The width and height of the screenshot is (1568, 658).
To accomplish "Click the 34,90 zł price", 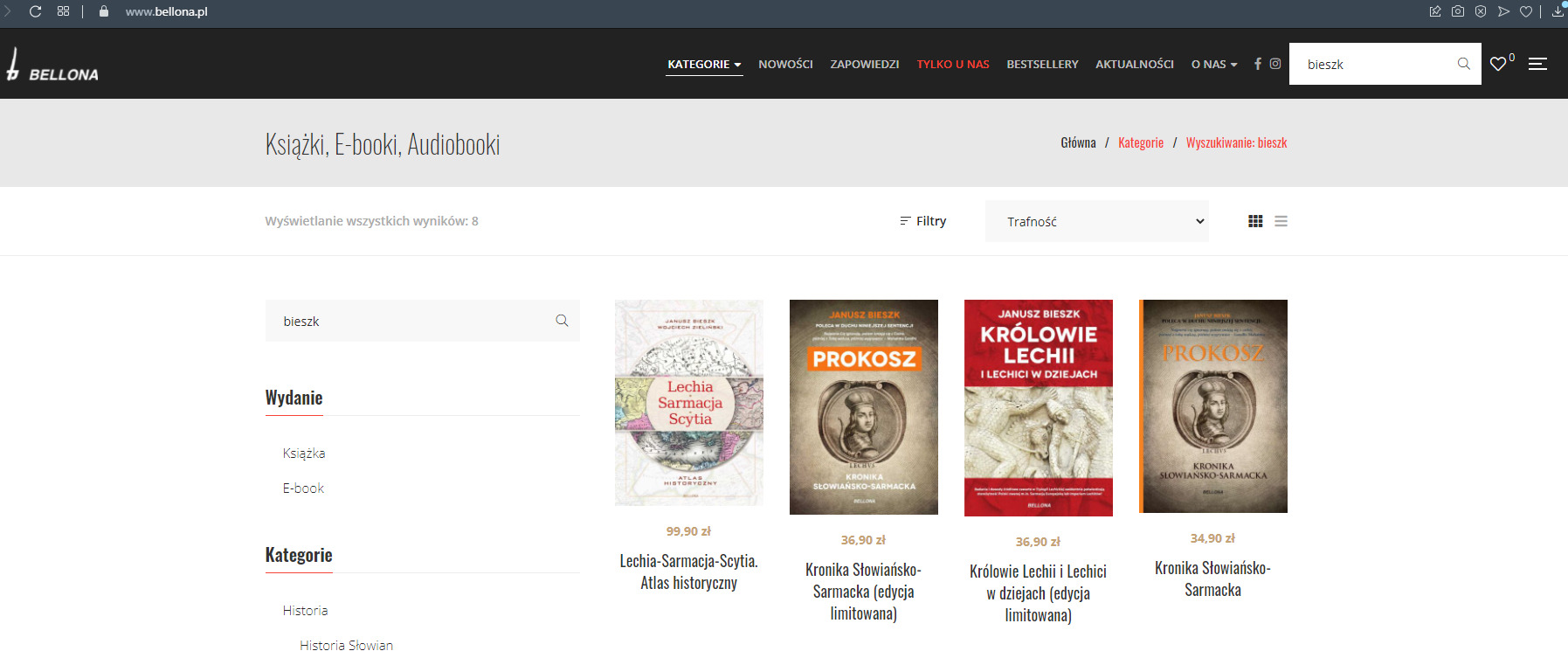I will coord(1212,538).
